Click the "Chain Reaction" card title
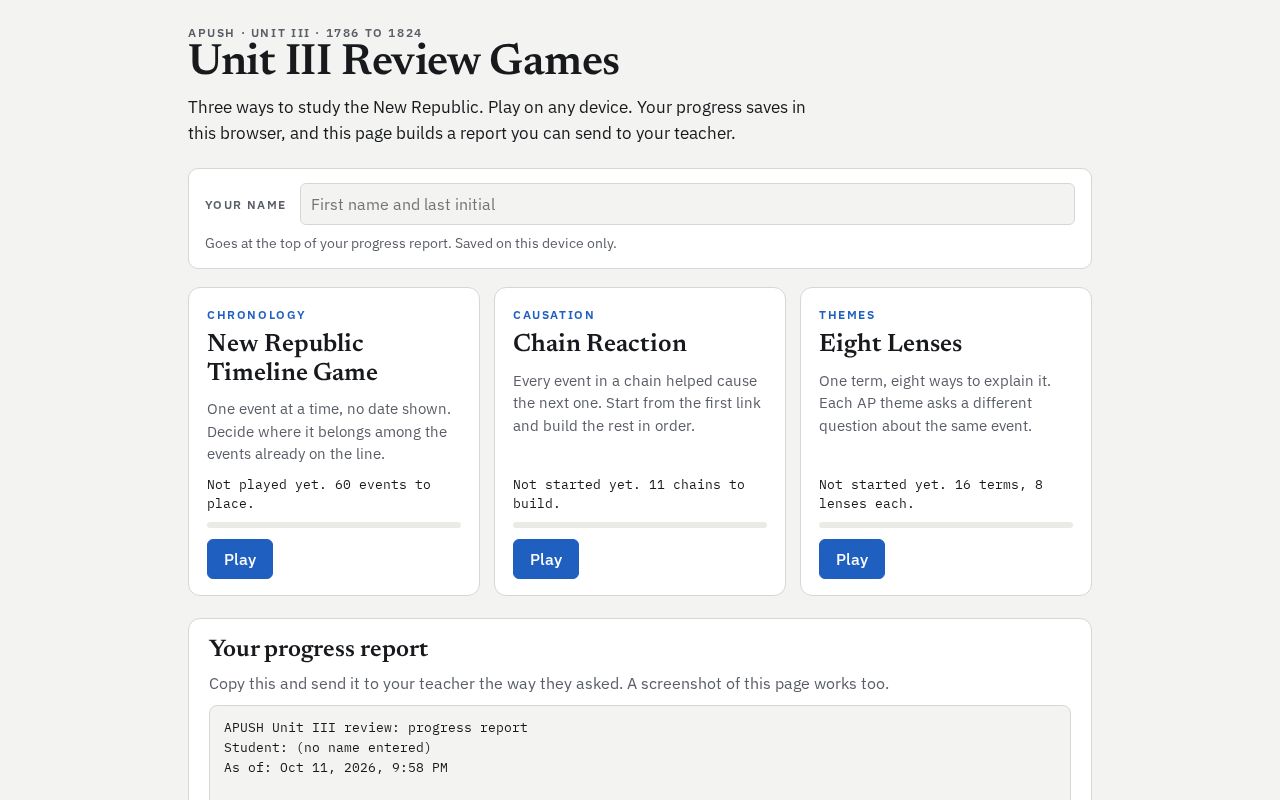 pos(600,344)
